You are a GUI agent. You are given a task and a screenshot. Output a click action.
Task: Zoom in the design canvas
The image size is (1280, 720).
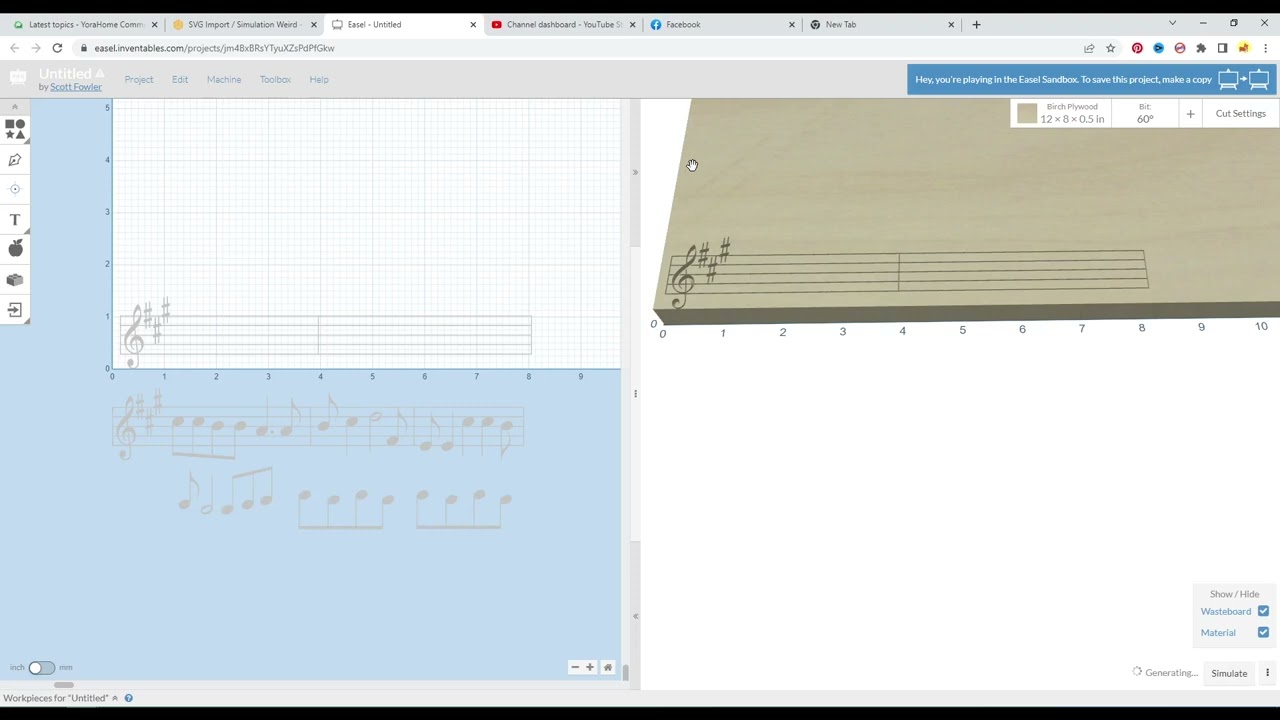click(x=590, y=668)
